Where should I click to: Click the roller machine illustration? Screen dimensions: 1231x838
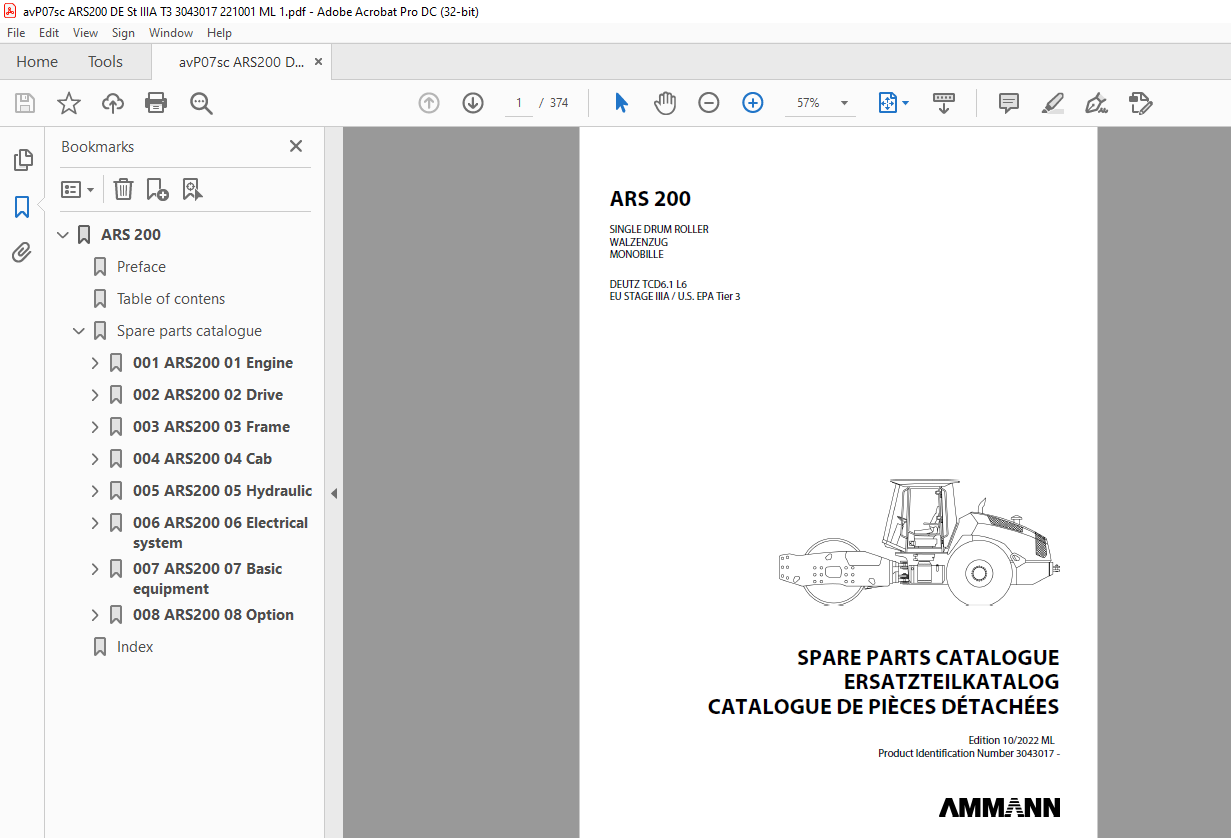coord(918,542)
